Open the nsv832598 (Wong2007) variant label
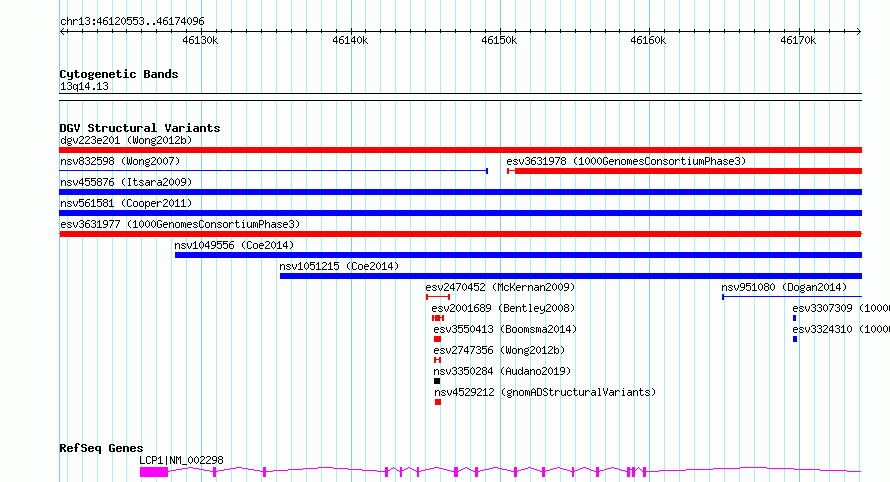This screenshot has height=482, width=890. (x=120, y=161)
